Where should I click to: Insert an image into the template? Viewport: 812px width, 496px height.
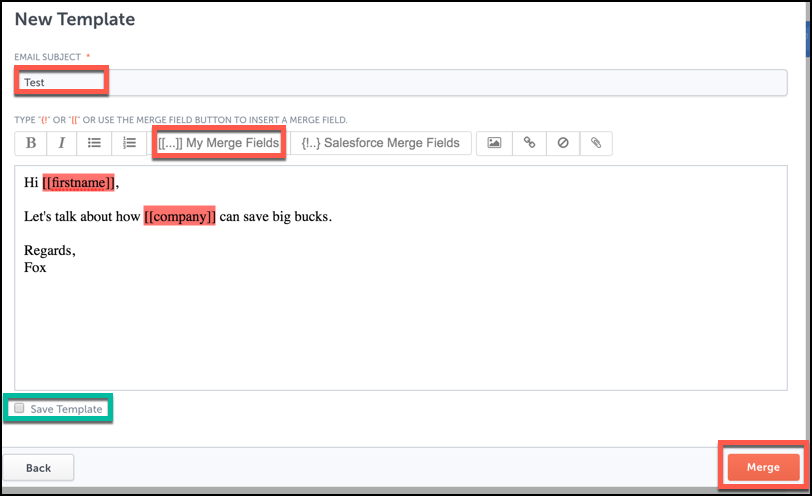(x=494, y=143)
